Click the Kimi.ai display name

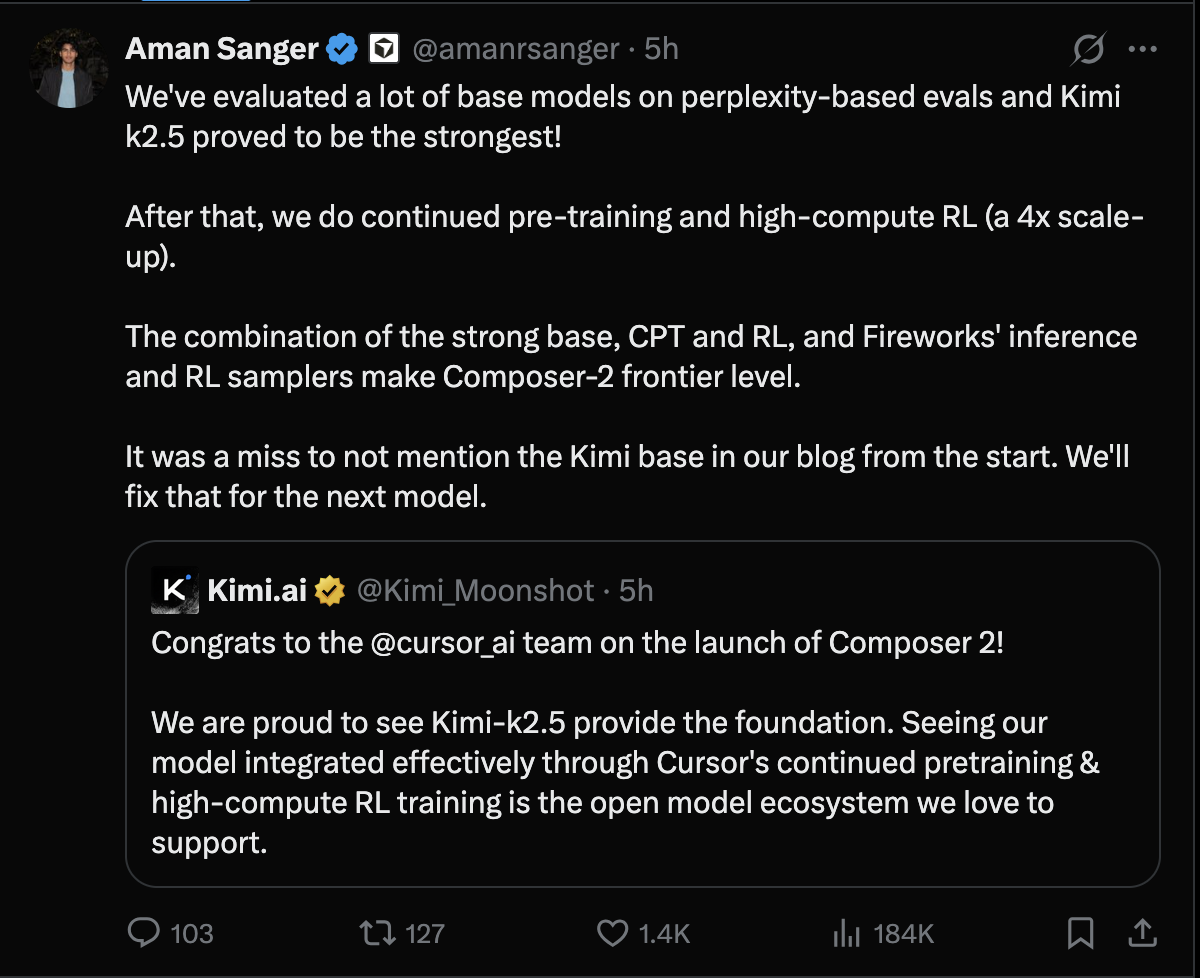(x=257, y=591)
